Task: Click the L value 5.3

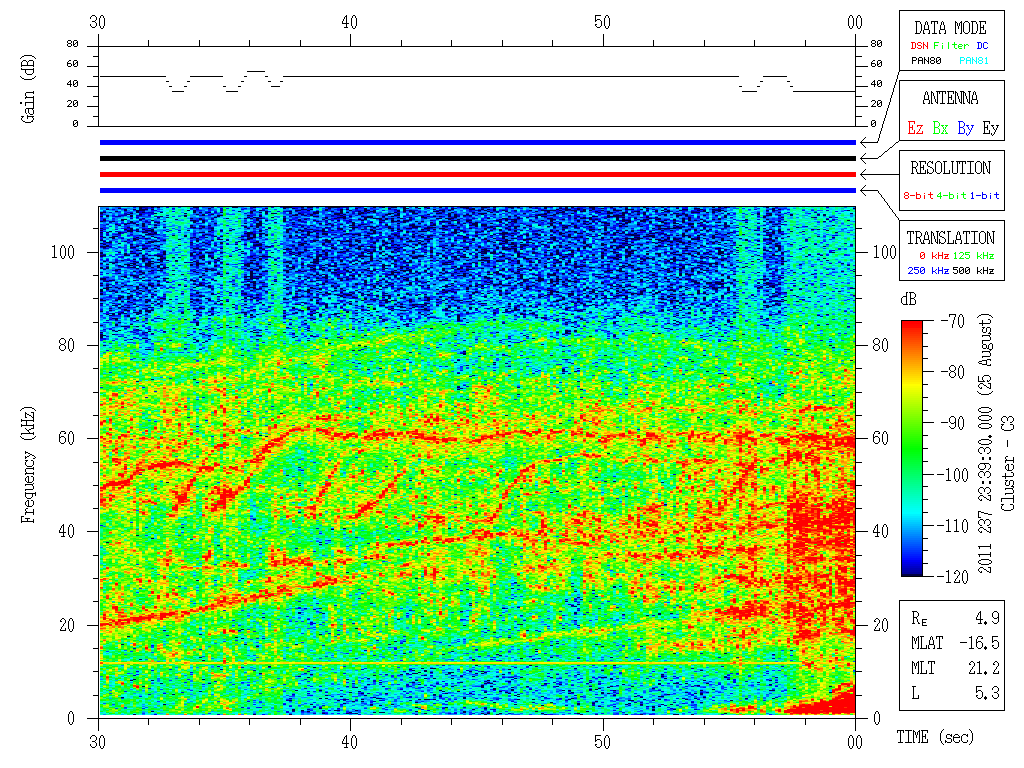Action: click(x=987, y=693)
